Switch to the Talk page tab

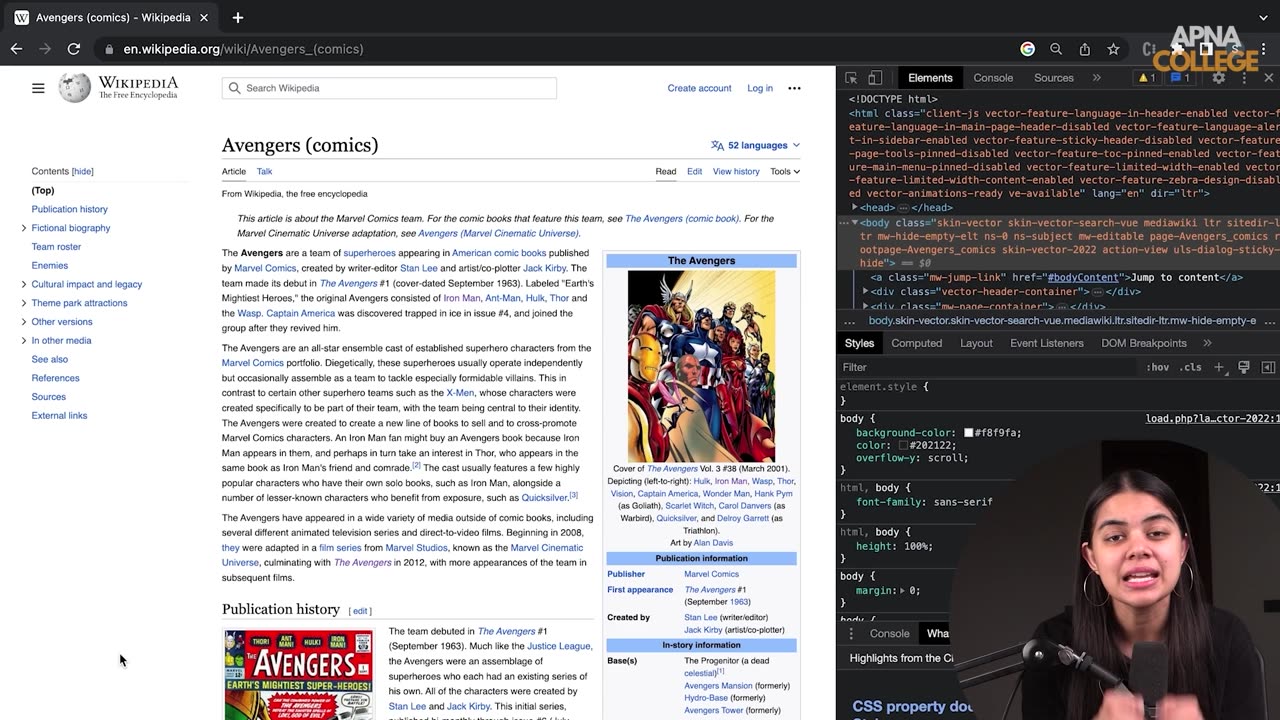[x=264, y=171]
